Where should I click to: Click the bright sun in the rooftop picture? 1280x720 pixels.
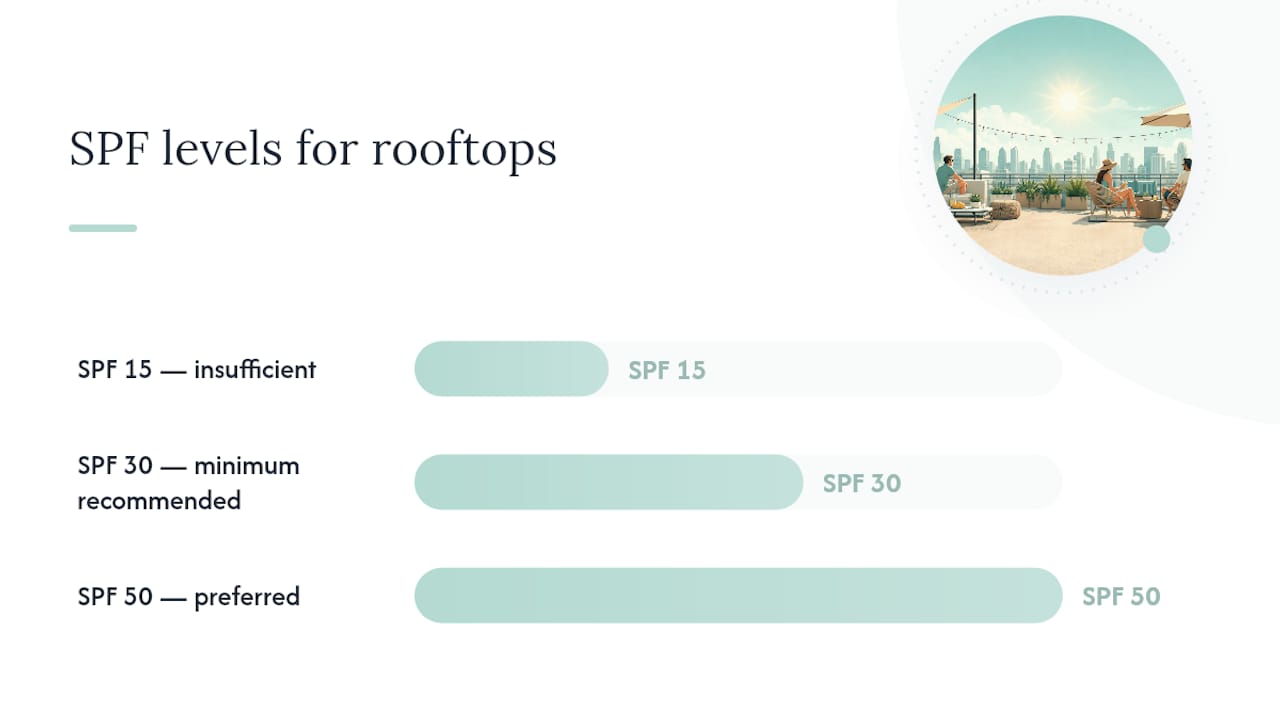pos(1068,100)
